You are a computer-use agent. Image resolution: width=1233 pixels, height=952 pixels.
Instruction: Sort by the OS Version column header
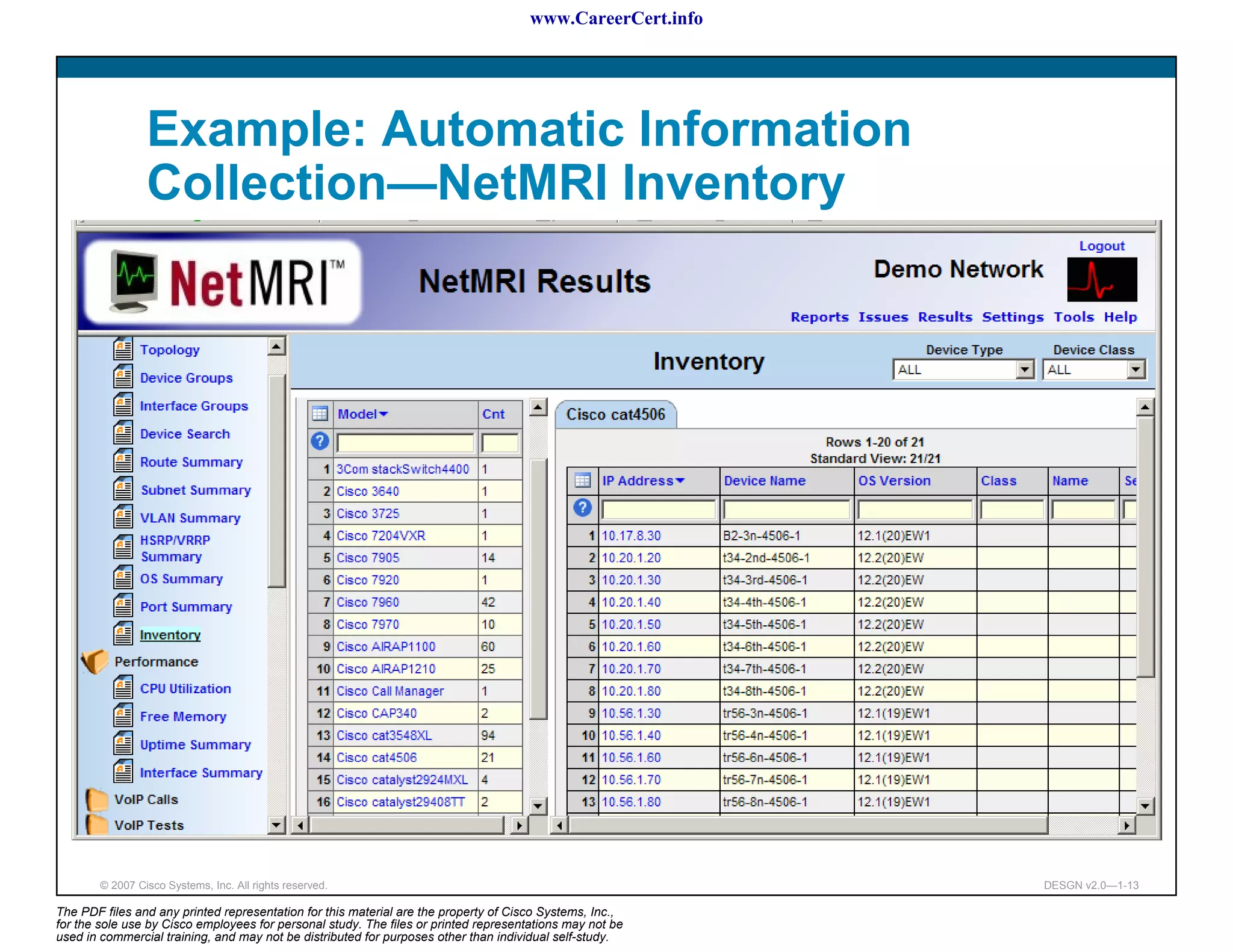(x=894, y=480)
